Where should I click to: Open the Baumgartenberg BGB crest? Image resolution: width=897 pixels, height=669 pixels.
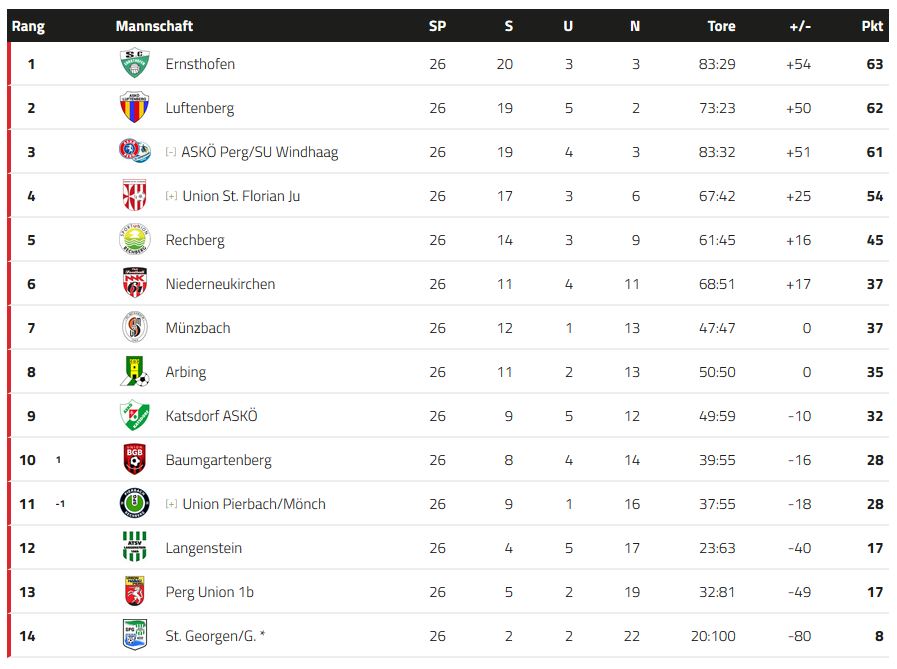click(135, 459)
